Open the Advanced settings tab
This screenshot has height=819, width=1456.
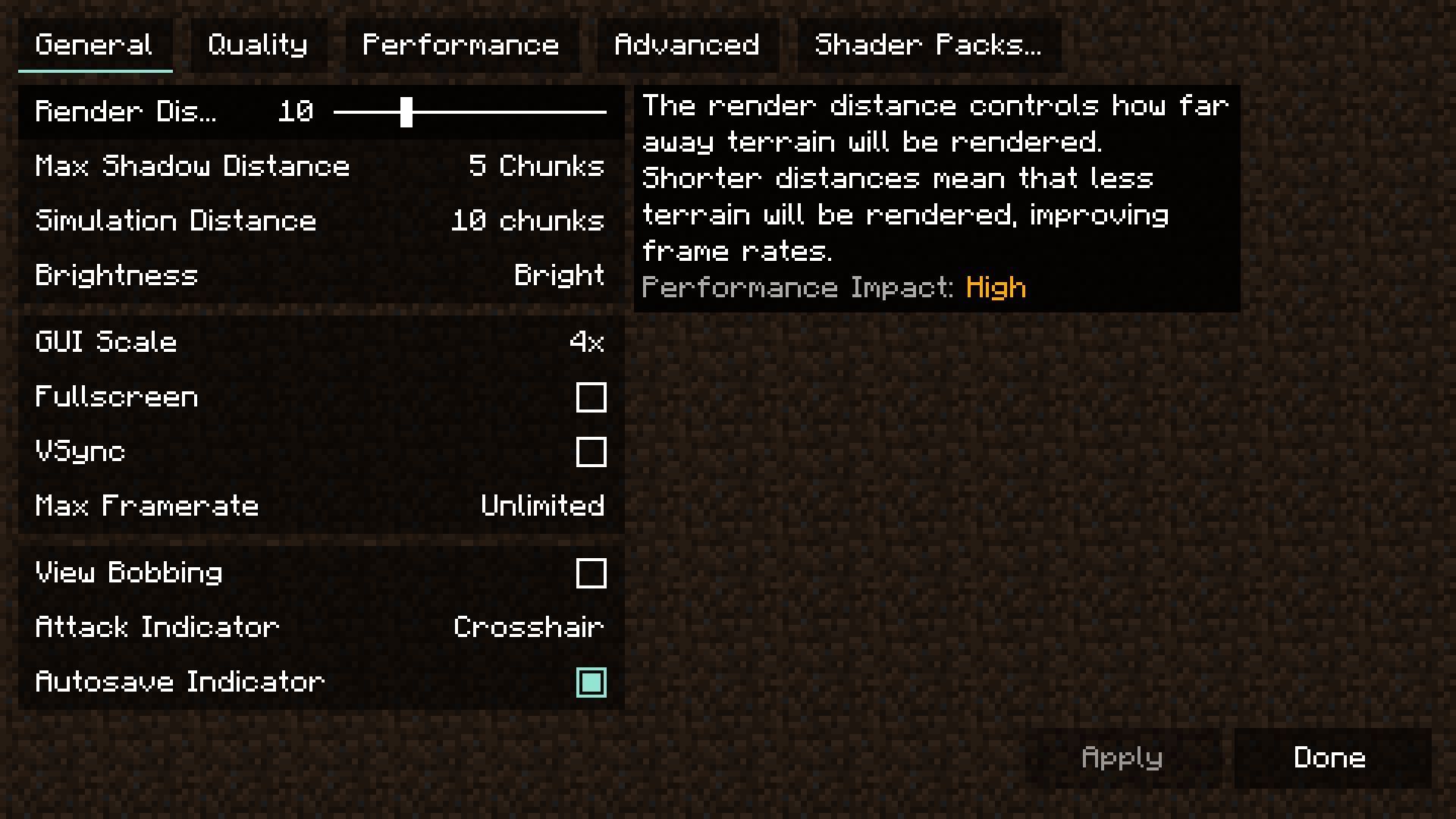[687, 45]
